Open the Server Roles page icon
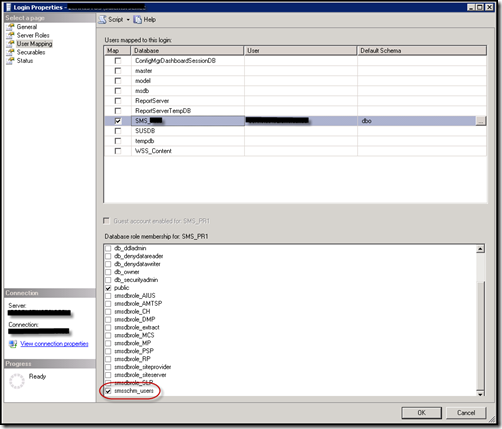The image size is (502, 429). point(11,35)
